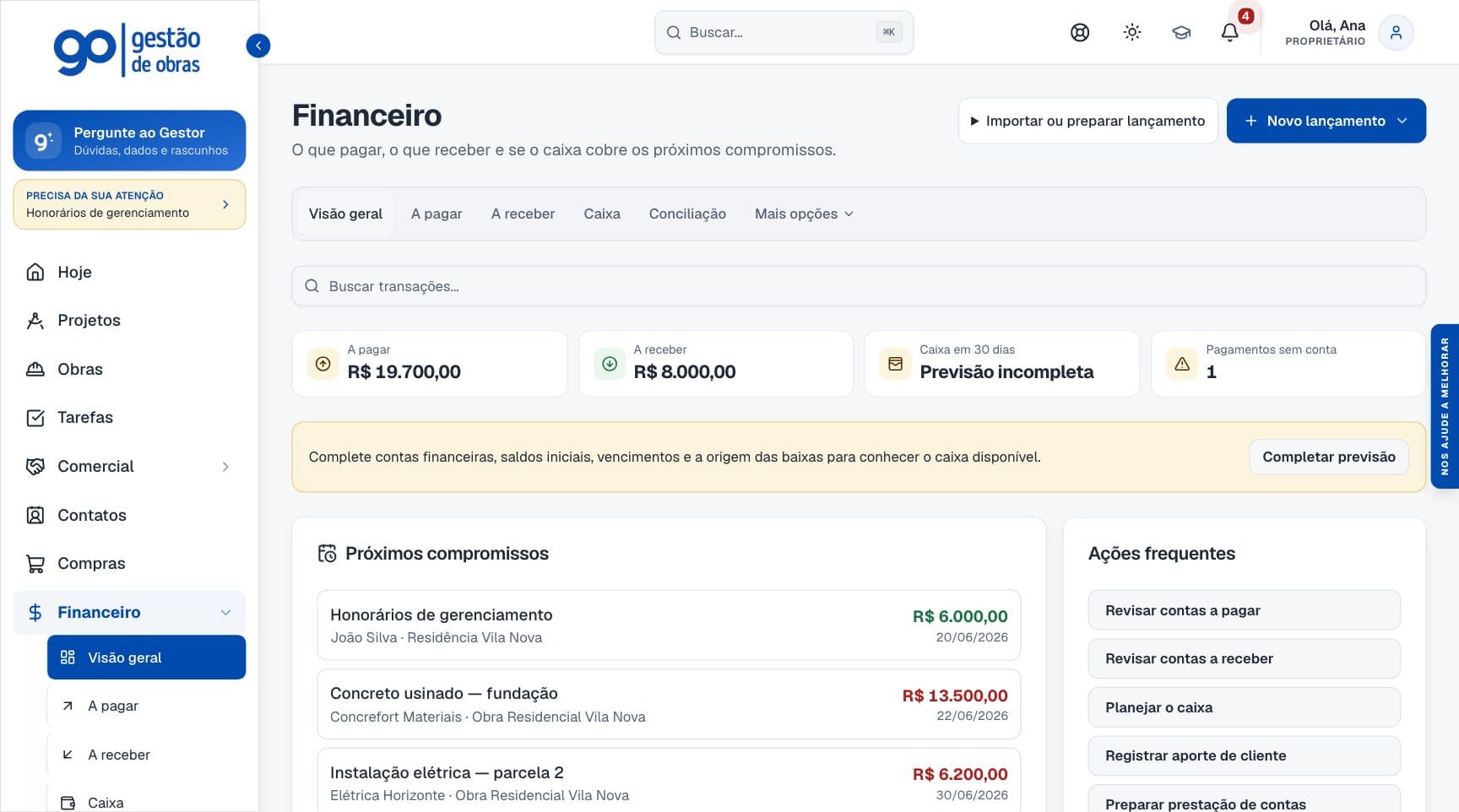Click Registrar aporte de cliente
This screenshot has width=1459, height=812.
coord(1245,756)
